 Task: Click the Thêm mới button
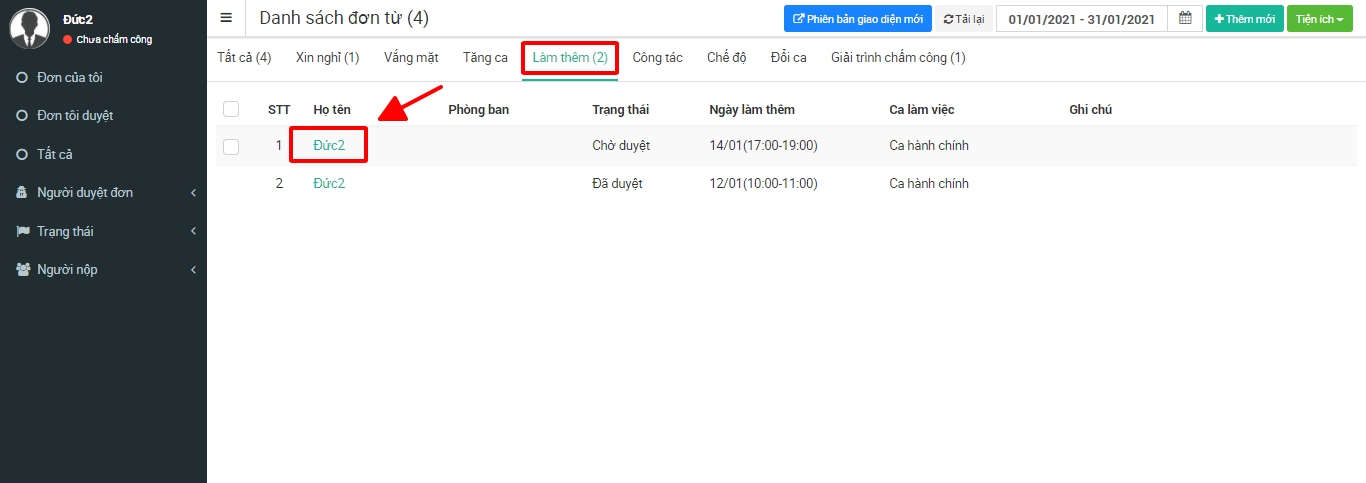pyautogui.click(x=1244, y=19)
